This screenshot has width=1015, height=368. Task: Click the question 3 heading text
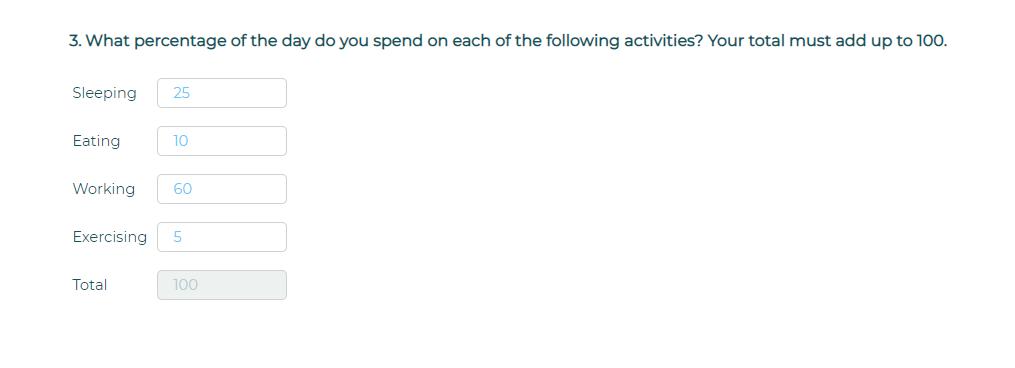(508, 41)
